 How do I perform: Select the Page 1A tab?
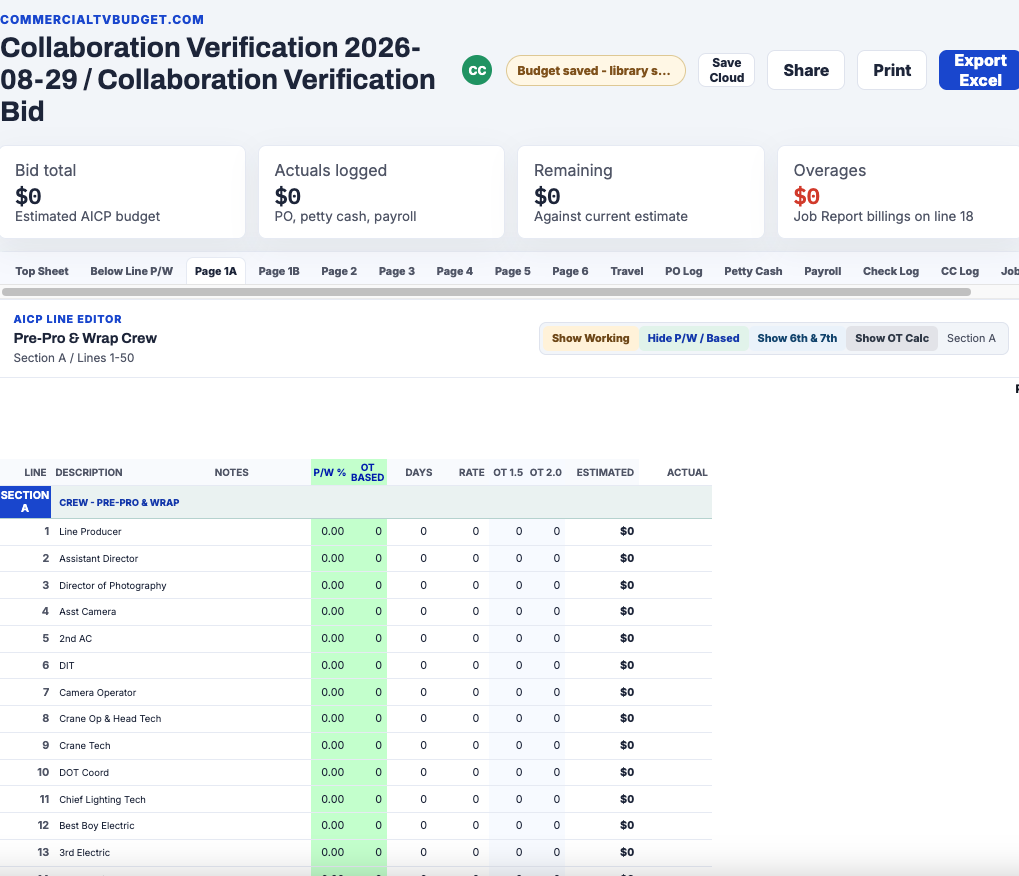(216, 271)
